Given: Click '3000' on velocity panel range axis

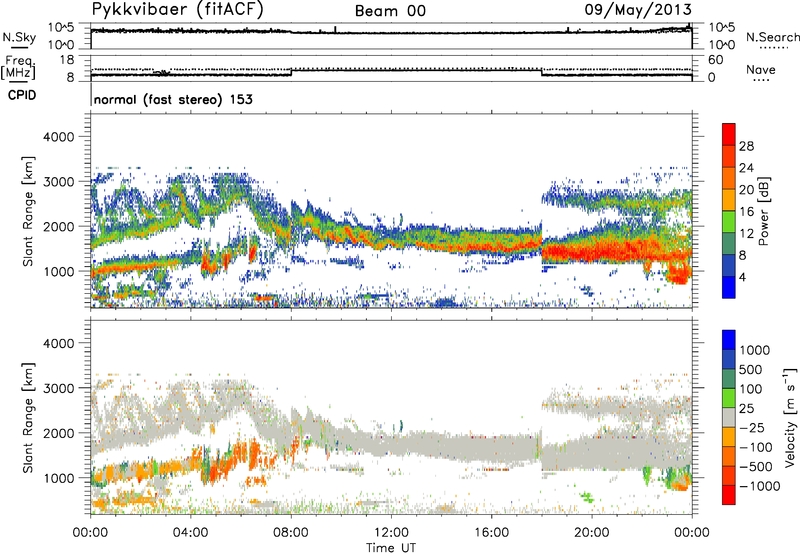Looking at the screenshot, I should [x=59, y=388].
